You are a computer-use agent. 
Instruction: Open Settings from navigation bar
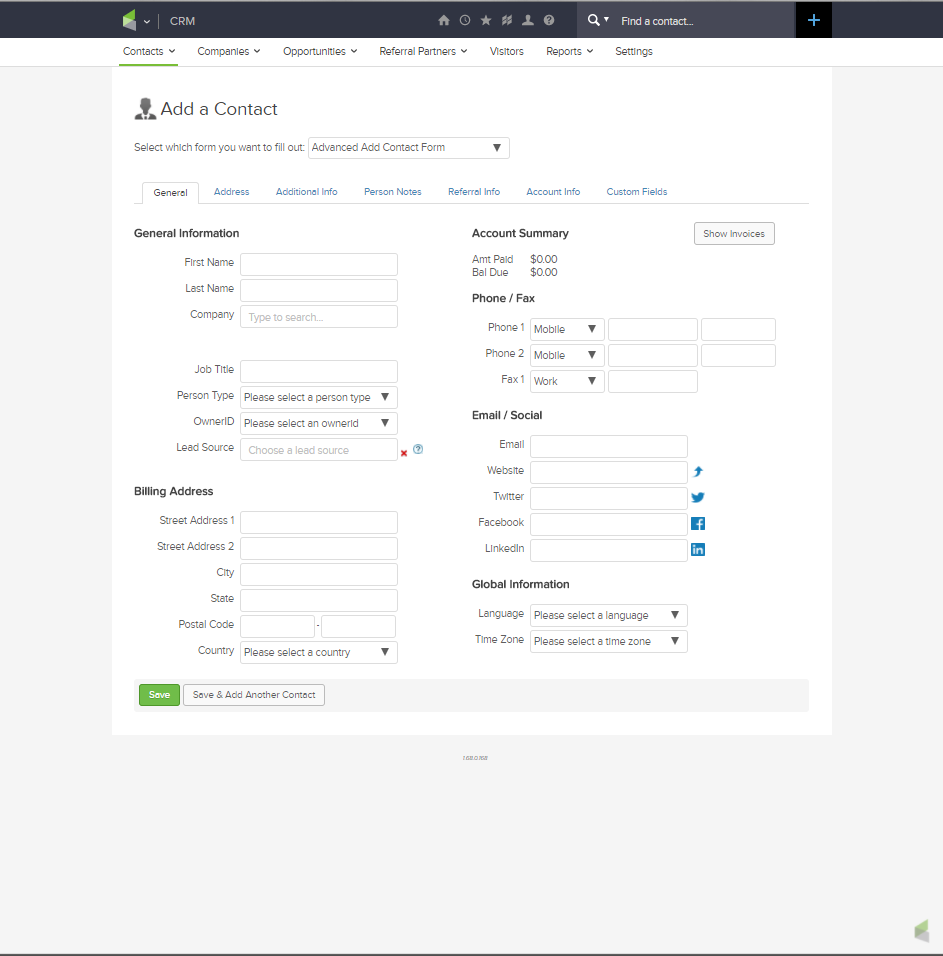[x=634, y=51]
